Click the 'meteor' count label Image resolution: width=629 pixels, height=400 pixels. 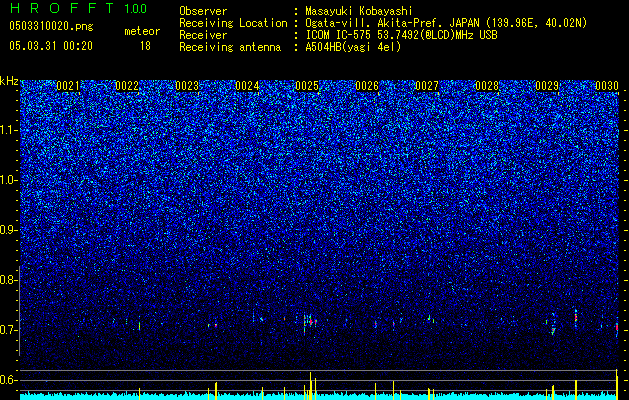tap(142, 31)
